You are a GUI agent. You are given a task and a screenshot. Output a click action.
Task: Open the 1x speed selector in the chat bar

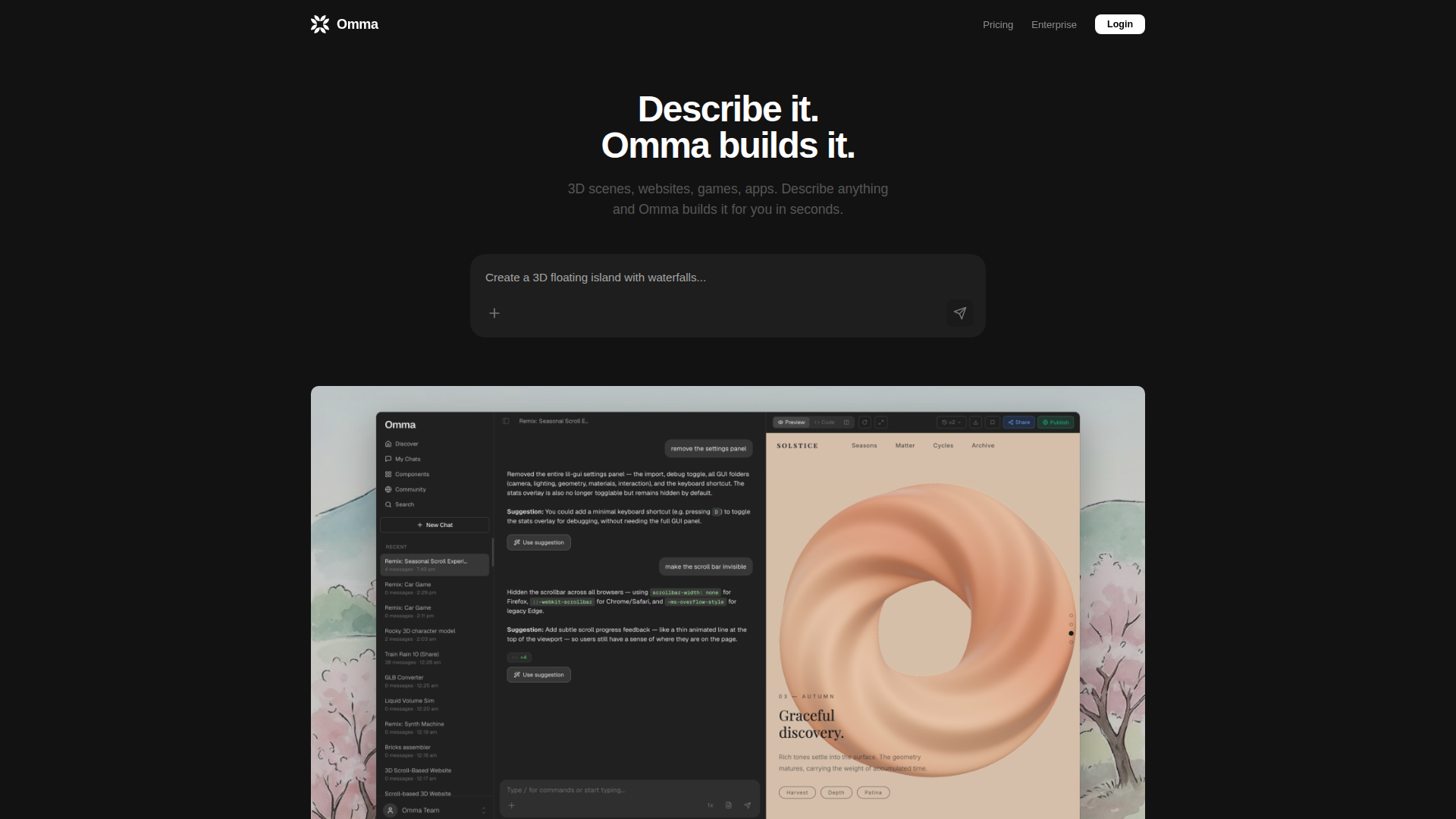(x=711, y=805)
